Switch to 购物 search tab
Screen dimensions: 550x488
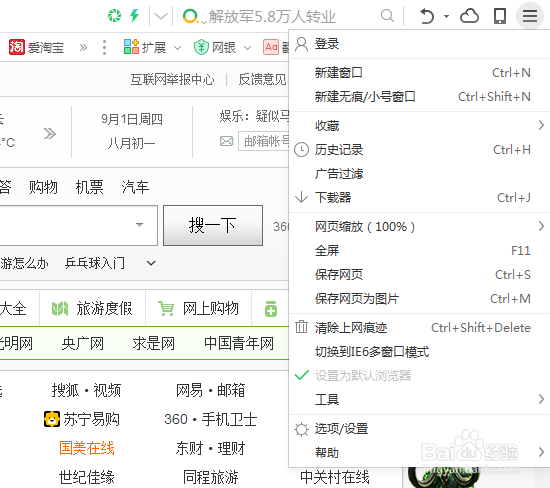click(x=43, y=187)
